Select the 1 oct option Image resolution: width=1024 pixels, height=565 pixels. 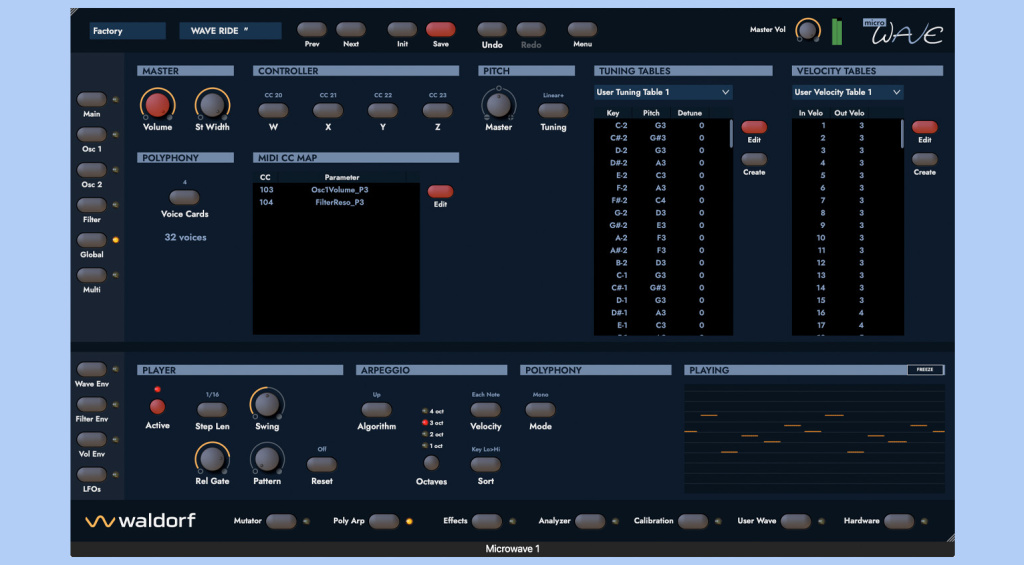pos(433,446)
